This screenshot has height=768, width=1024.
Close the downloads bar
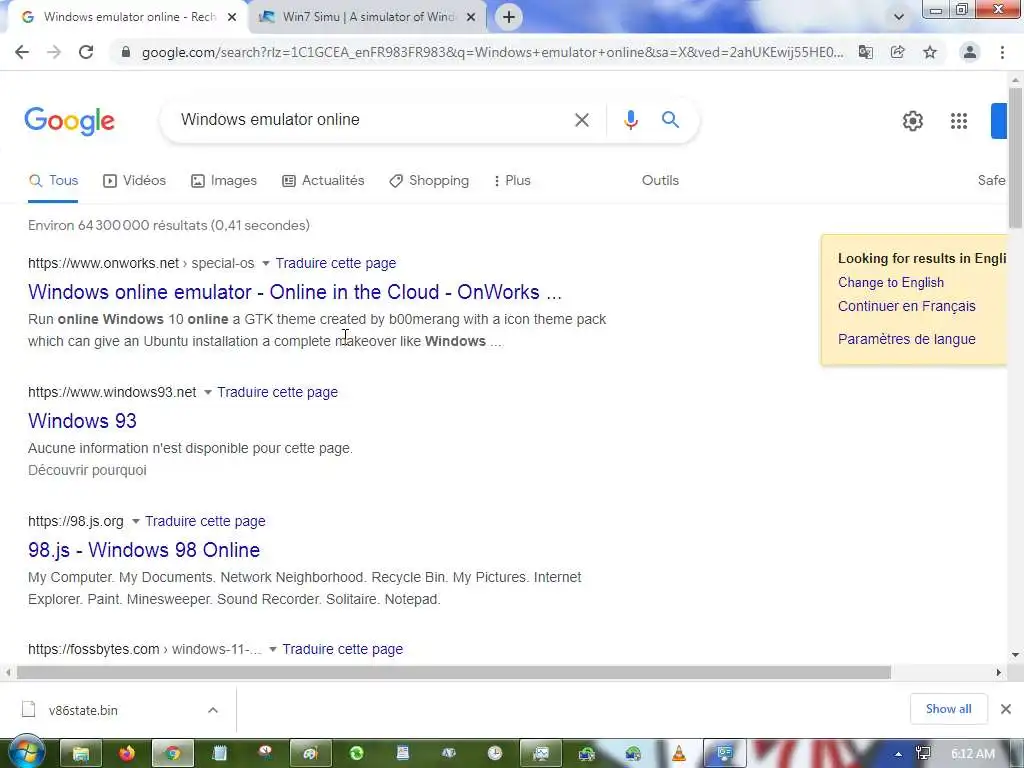[1006, 709]
